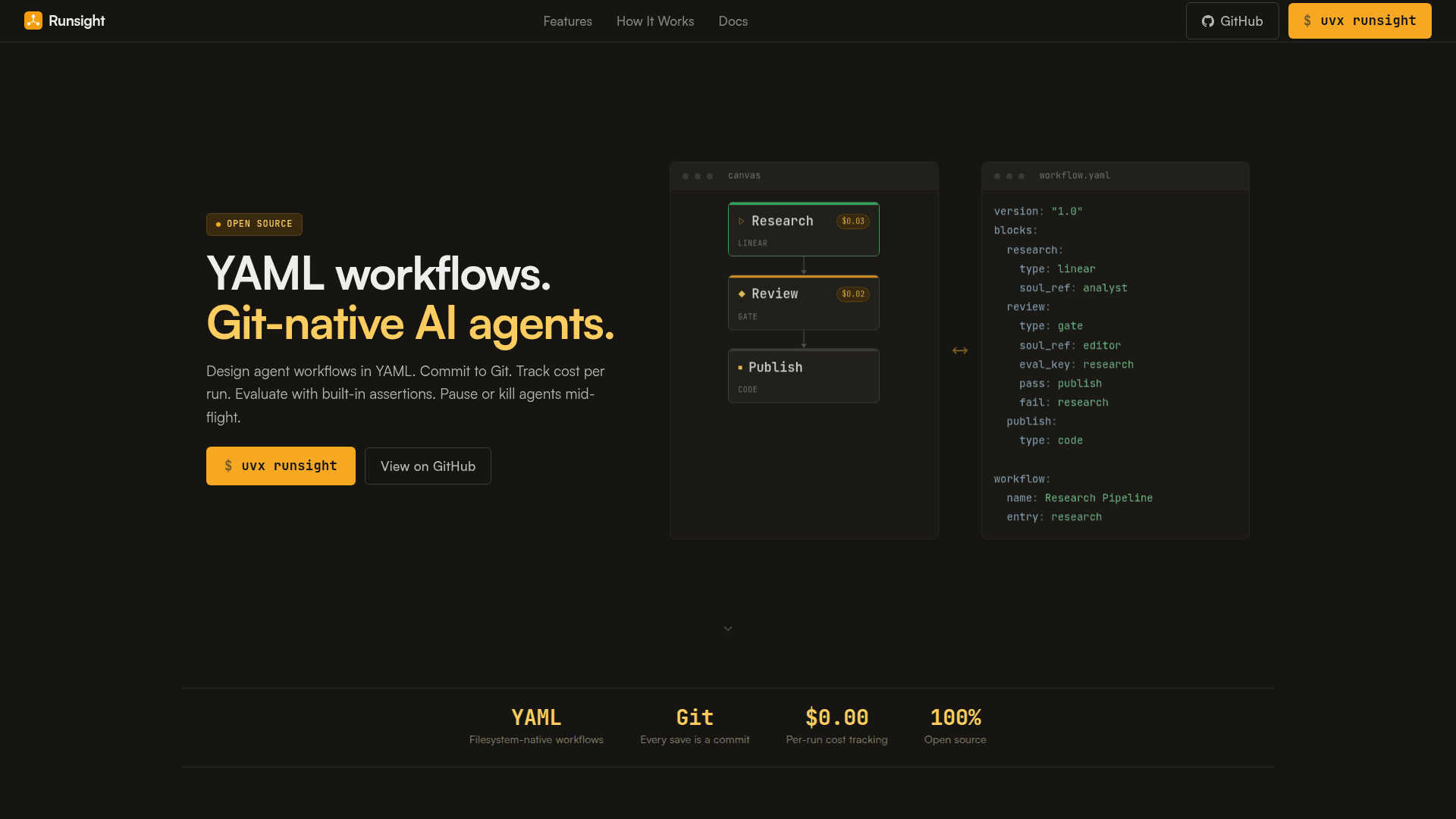Viewport: 1456px width, 819px height.
Task: Click the scroll-down chevron below the hero
Action: click(728, 628)
